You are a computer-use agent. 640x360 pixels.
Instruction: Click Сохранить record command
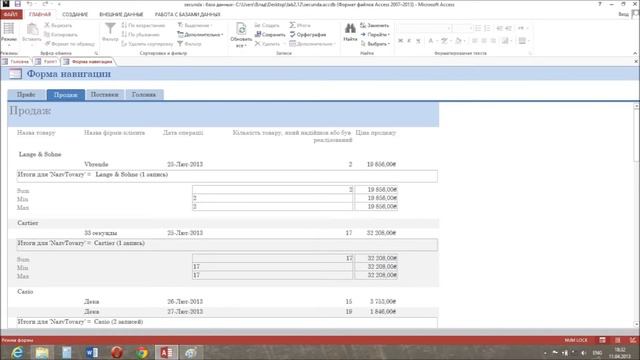click(270, 35)
